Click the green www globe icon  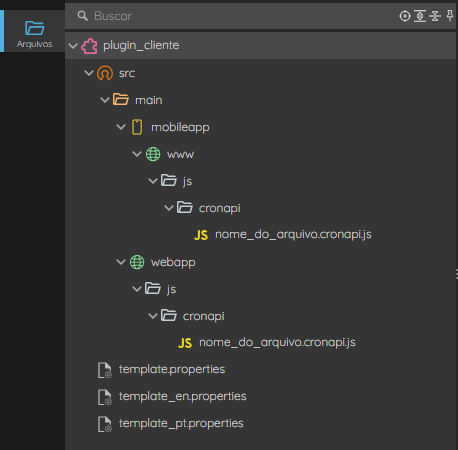pos(153,154)
